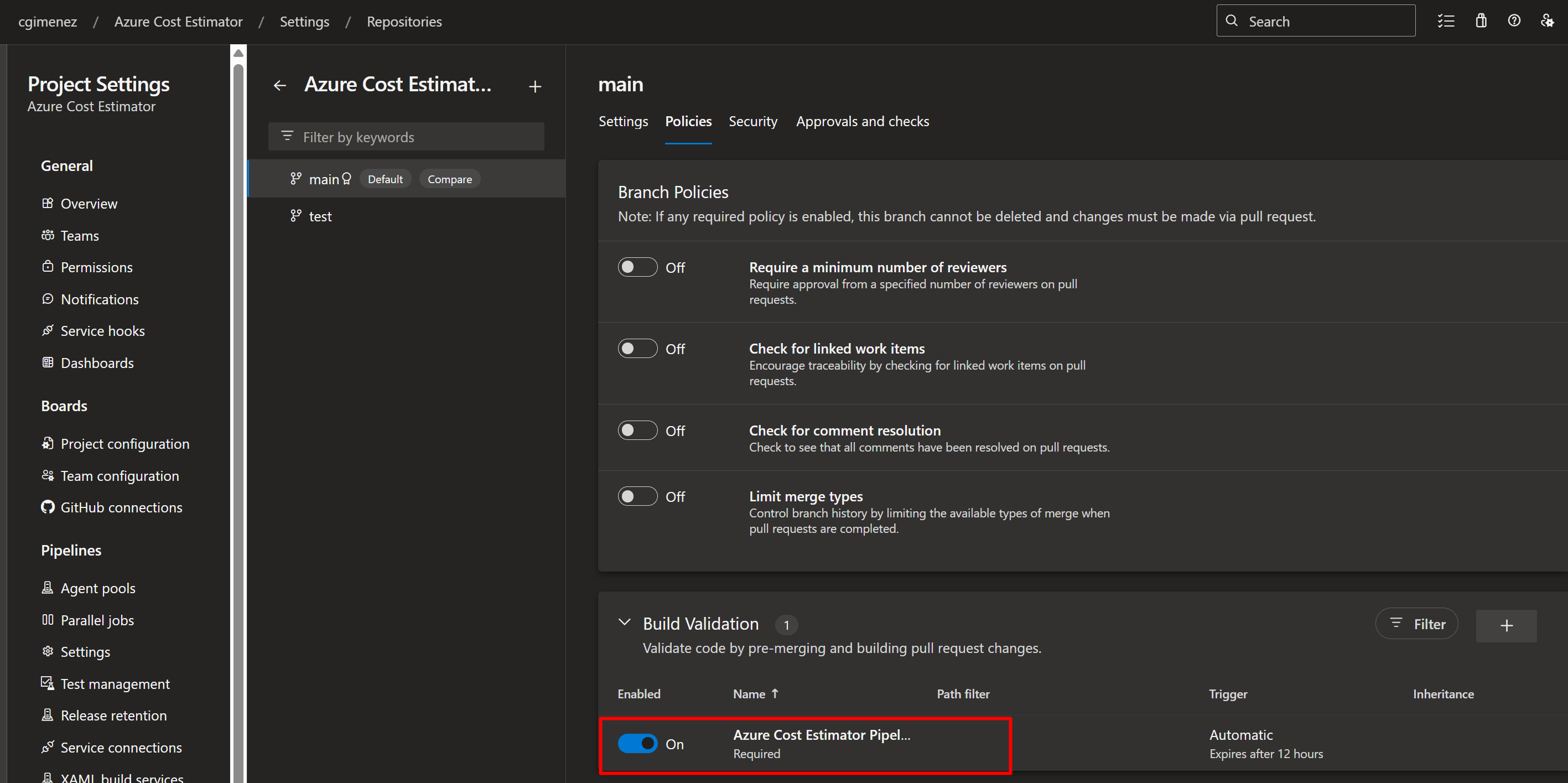Add a new build validation policy
The height and width of the screenshot is (783, 1568).
pos(1506,625)
